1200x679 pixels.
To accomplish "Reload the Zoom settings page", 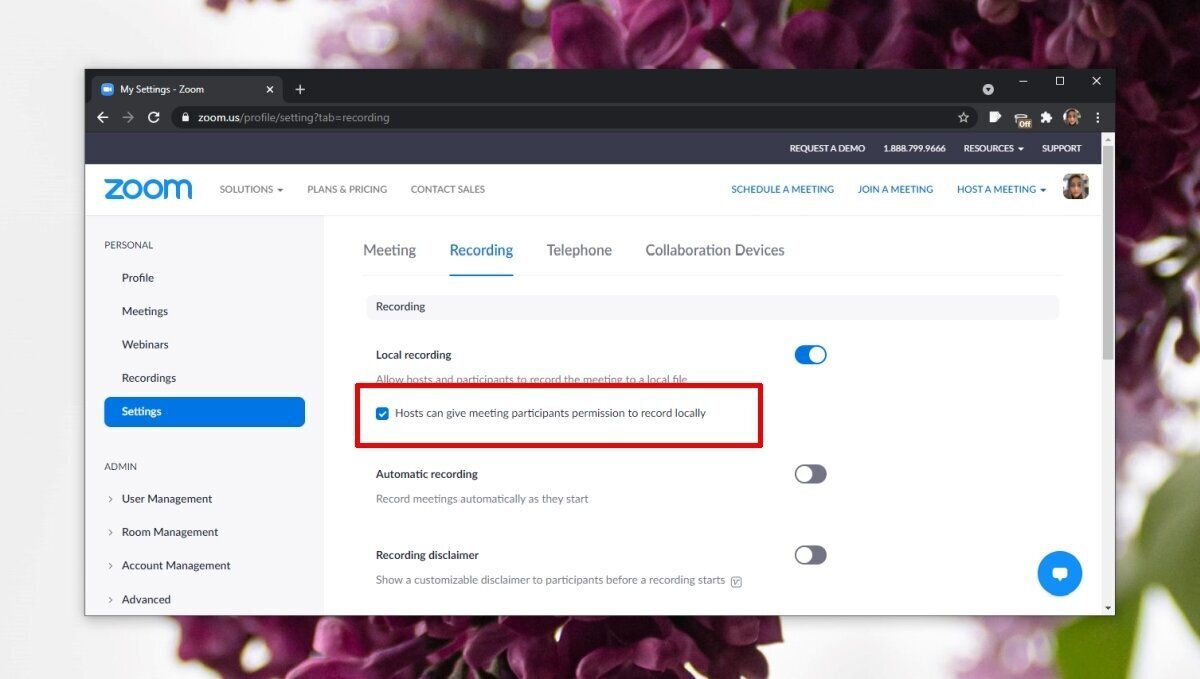I will (154, 117).
